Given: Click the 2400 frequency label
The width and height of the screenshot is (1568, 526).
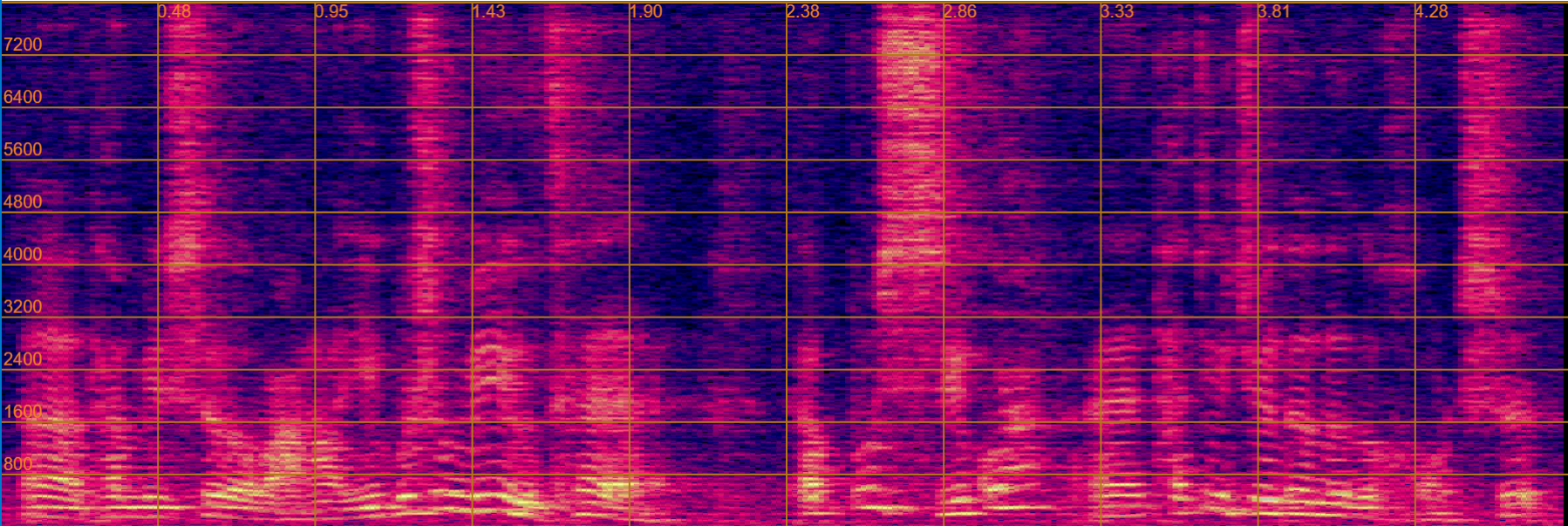Looking at the screenshot, I should click(x=23, y=359).
